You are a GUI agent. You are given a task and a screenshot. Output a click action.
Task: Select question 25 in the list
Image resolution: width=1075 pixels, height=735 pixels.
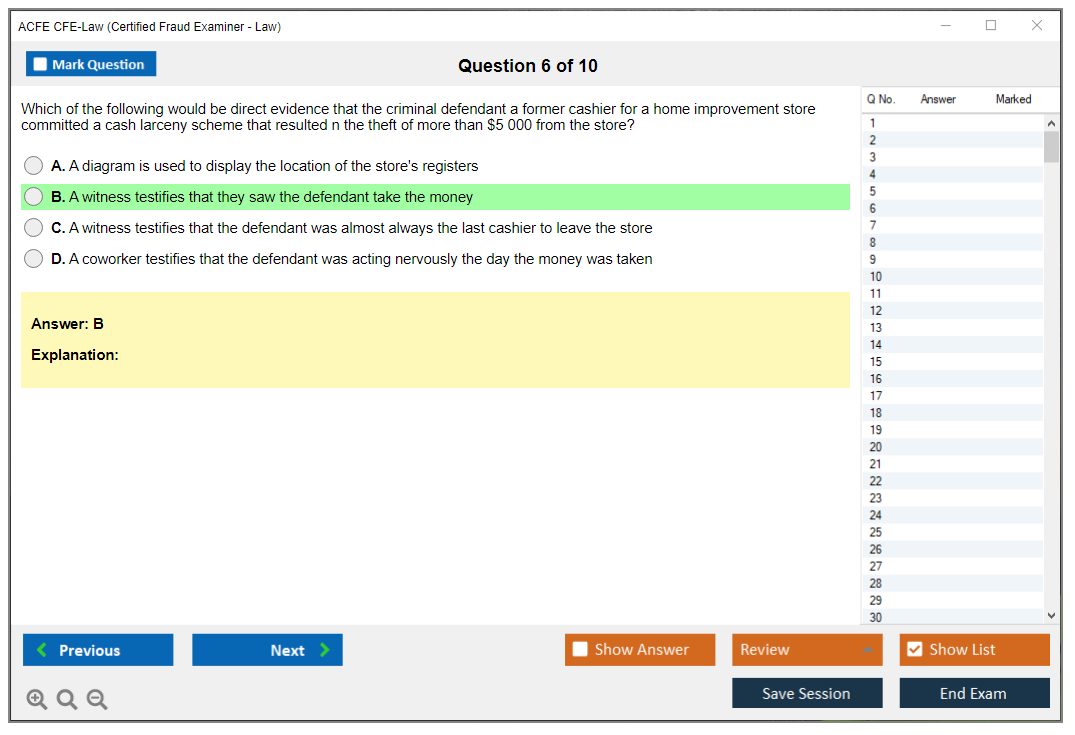[877, 532]
